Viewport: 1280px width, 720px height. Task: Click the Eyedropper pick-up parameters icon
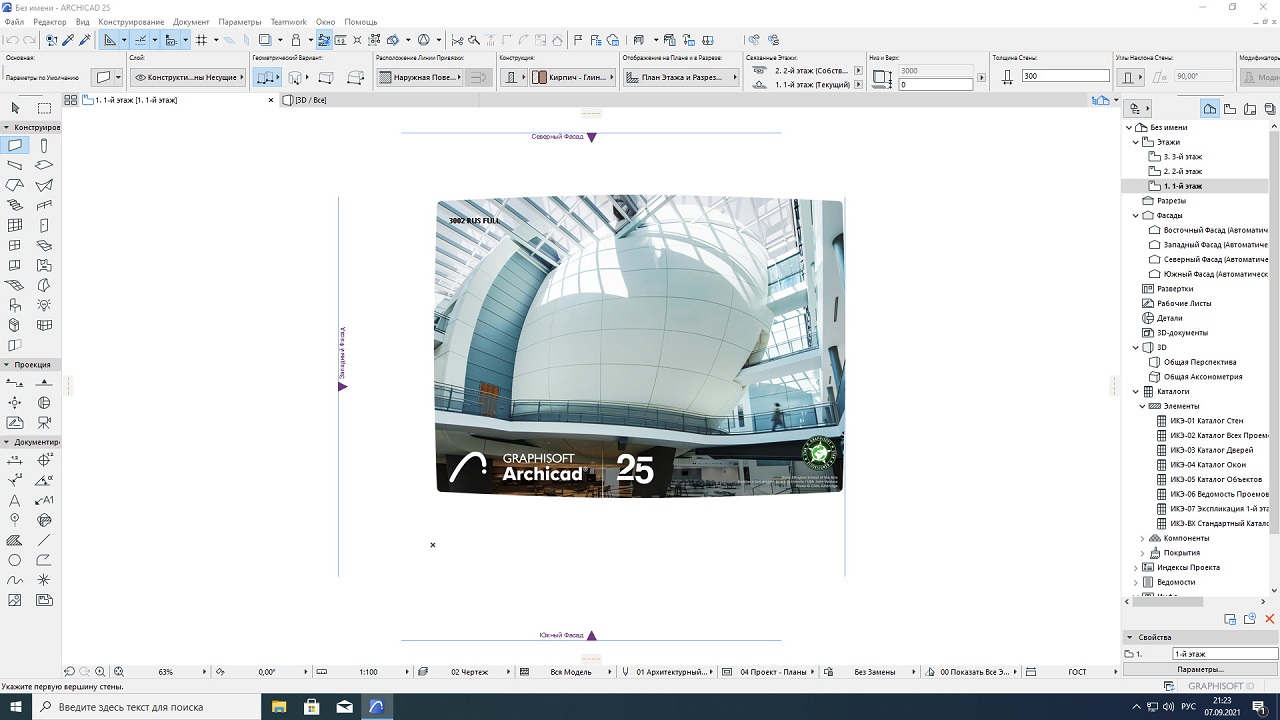(68, 40)
